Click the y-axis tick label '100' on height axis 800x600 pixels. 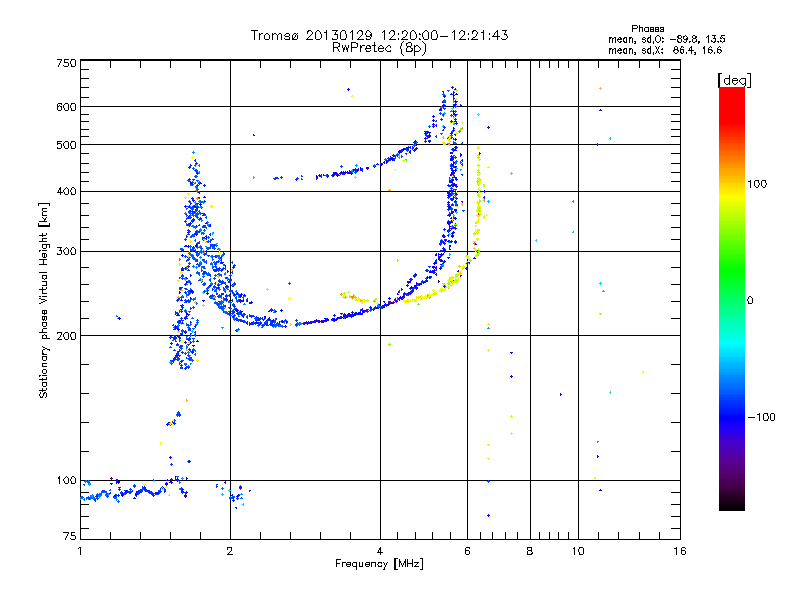pos(66,480)
